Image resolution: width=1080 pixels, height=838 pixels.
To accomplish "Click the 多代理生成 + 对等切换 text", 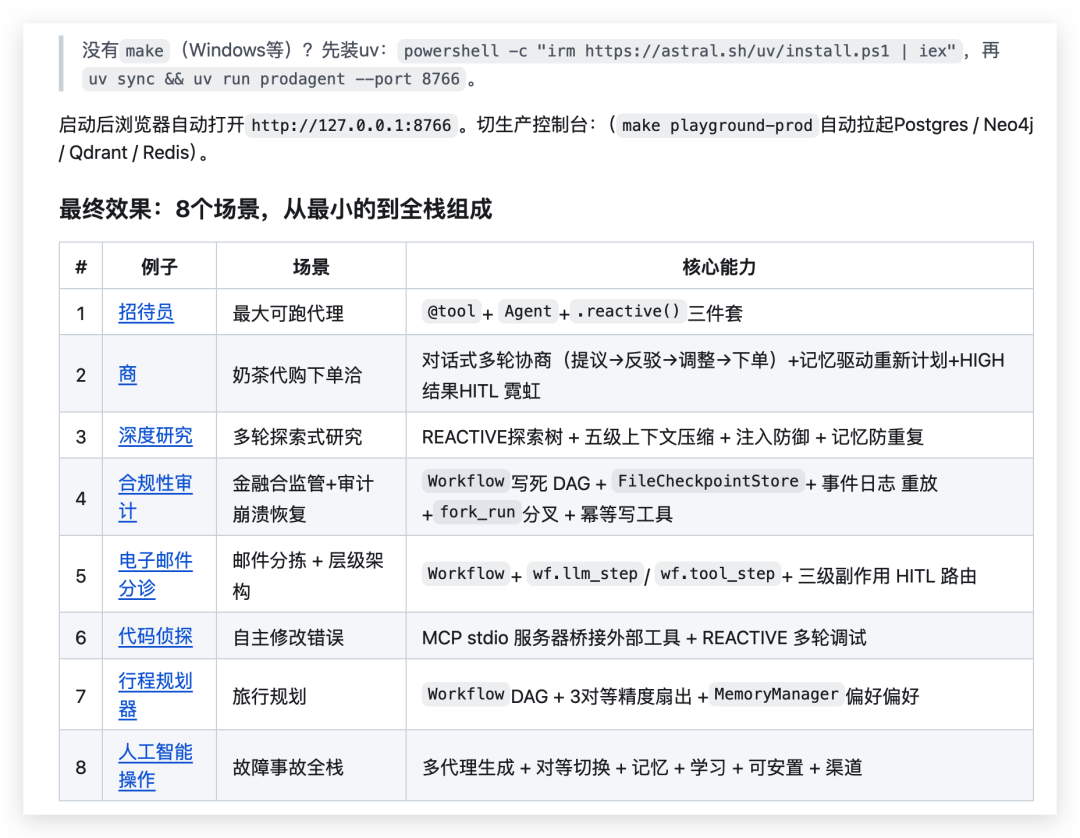I will tap(516, 767).
